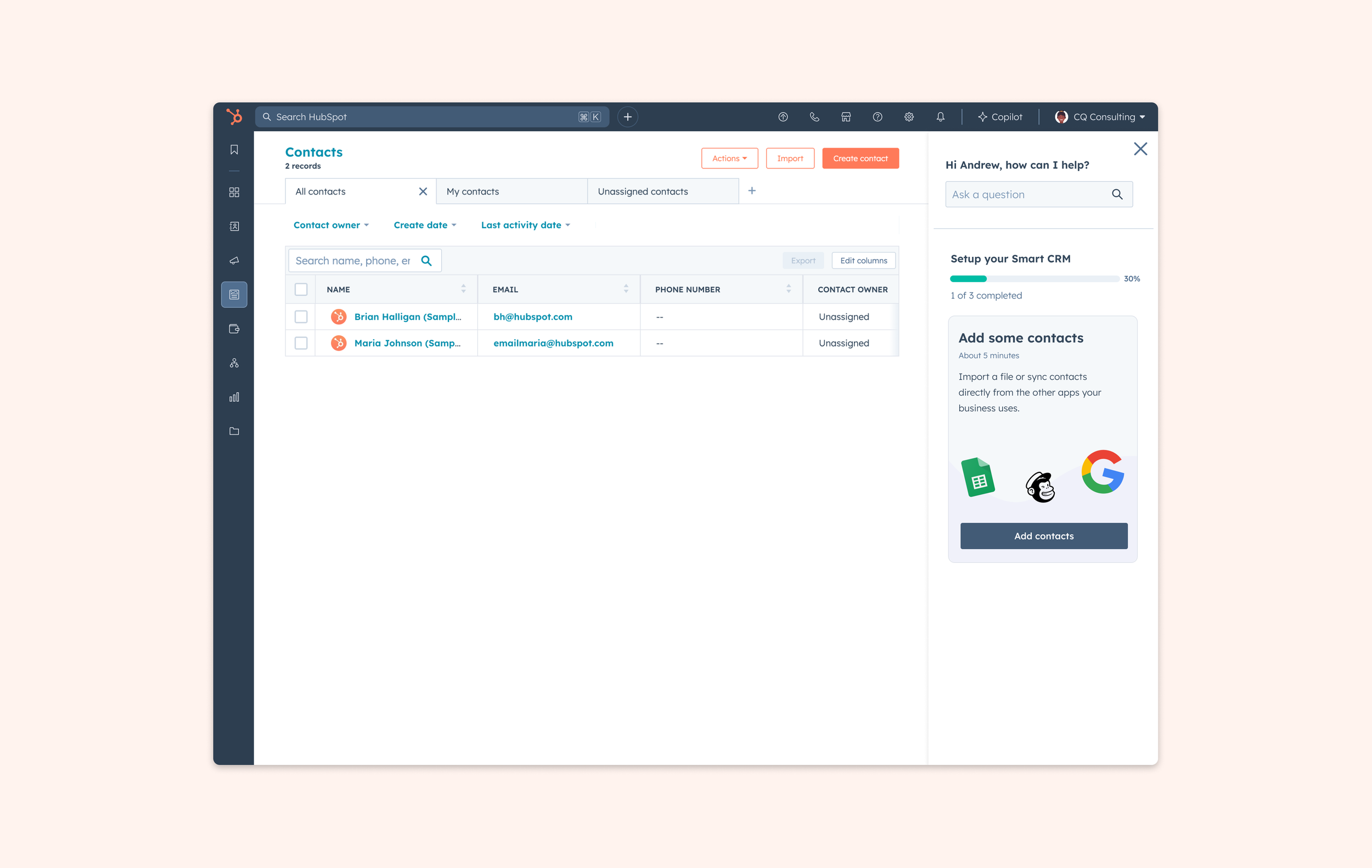Open the Marketplace storefront icon
Viewport: 1372px width, 868px height.
pyautogui.click(x=846, y=117)
